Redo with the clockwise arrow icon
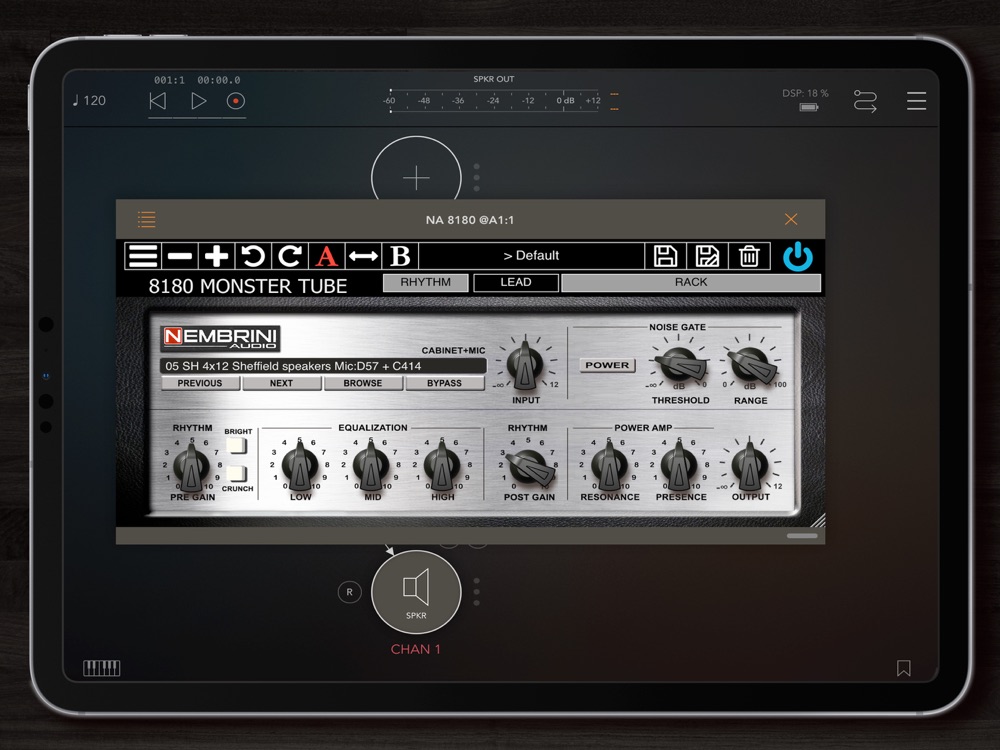Image resolution: width=1000 pixels, height=750 pixels. coord(290,256)
